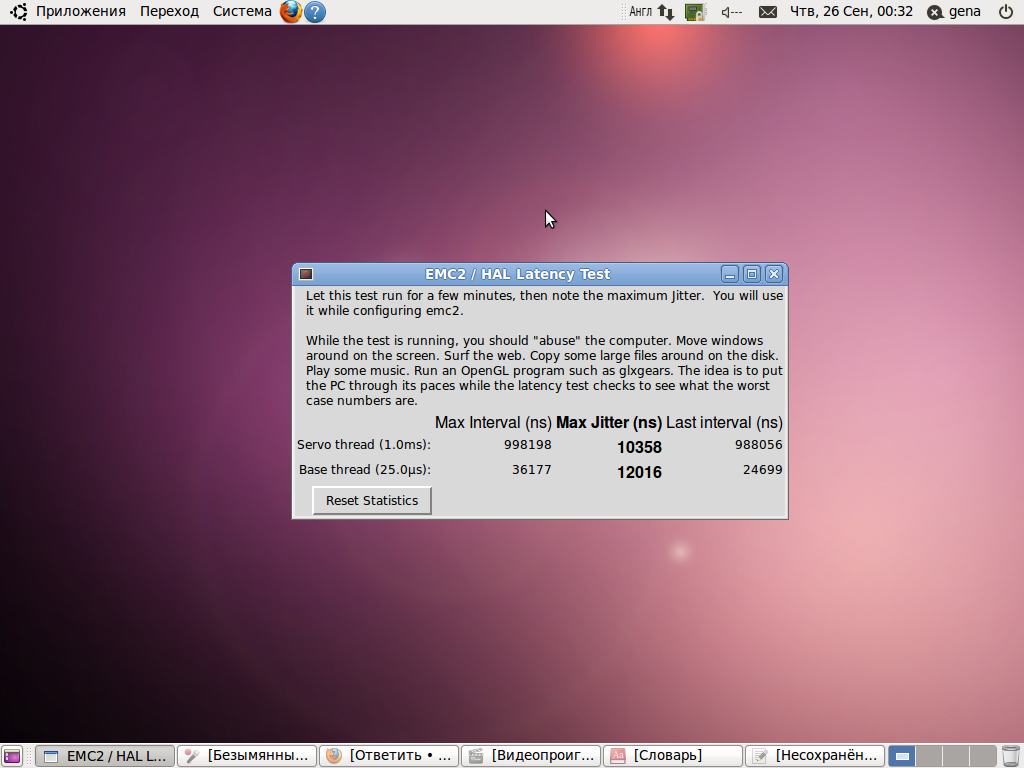The image size is (1024, 768).
Task: Click the Reset Statistics button
Action: (x=372, y=500)
